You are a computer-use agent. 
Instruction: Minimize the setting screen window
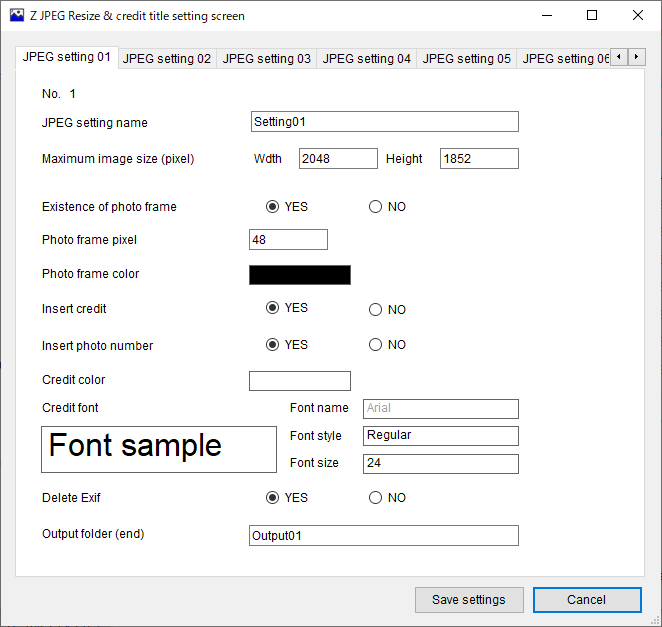point(547,16)
